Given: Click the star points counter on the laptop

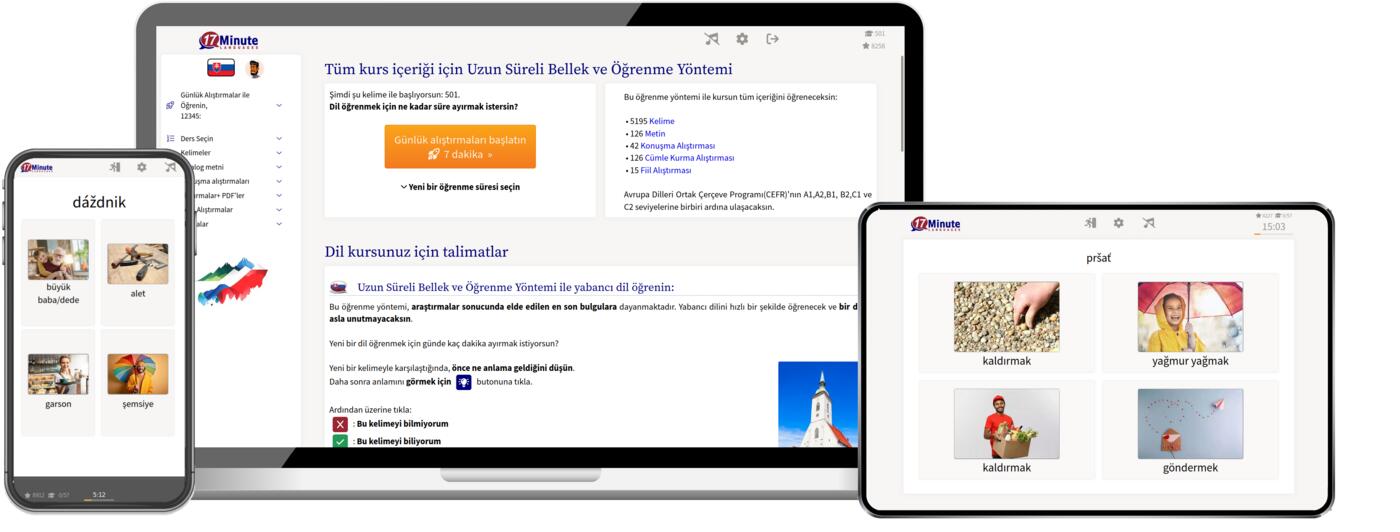Looking at the screenshot, I should (x=874, y=46).
